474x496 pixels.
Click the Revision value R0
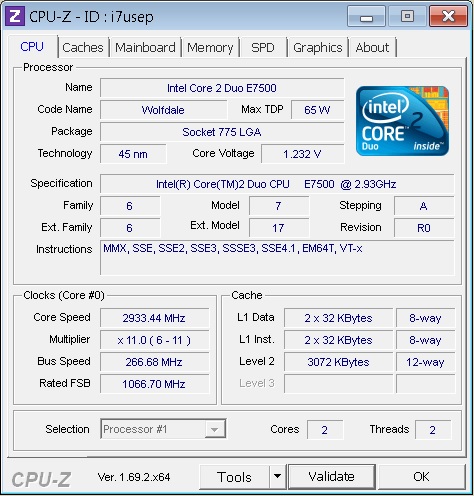click(424, 228)
